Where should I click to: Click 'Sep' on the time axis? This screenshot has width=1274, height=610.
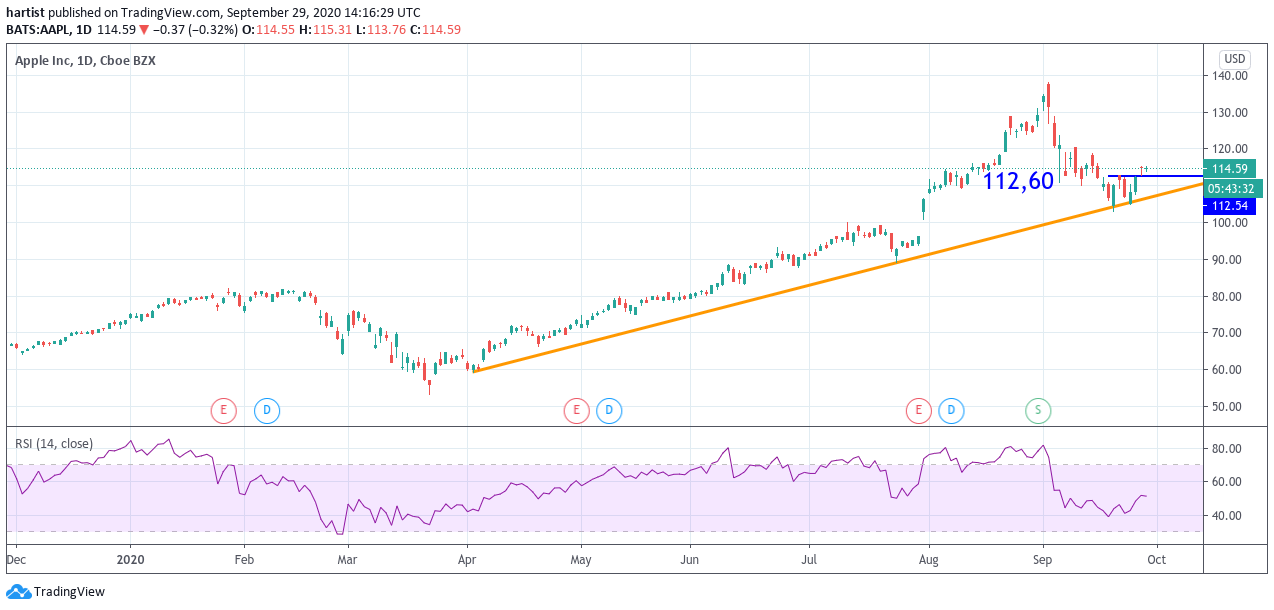click(1043, 561)
